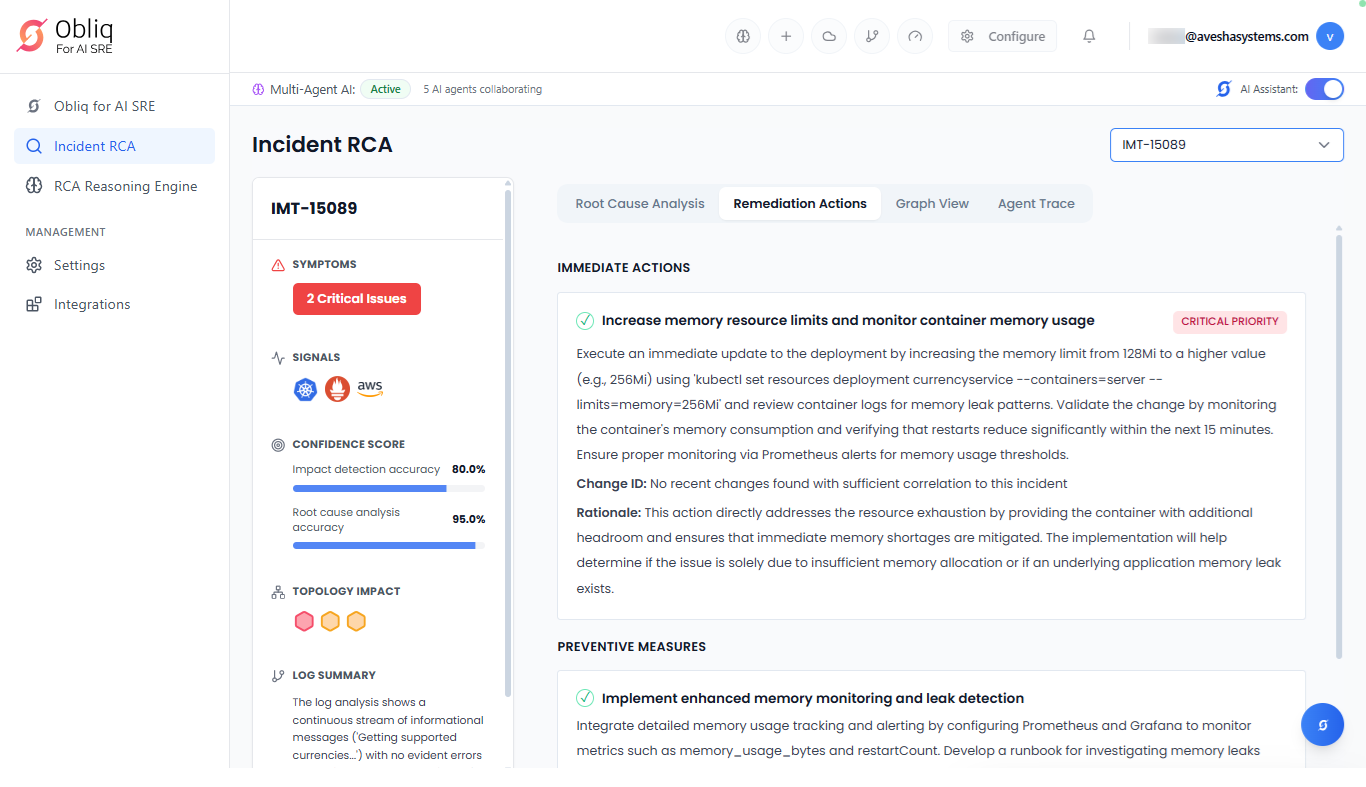Open user avatar account menu
The height and width of the screenshot is (787, 1366).
1329,36
